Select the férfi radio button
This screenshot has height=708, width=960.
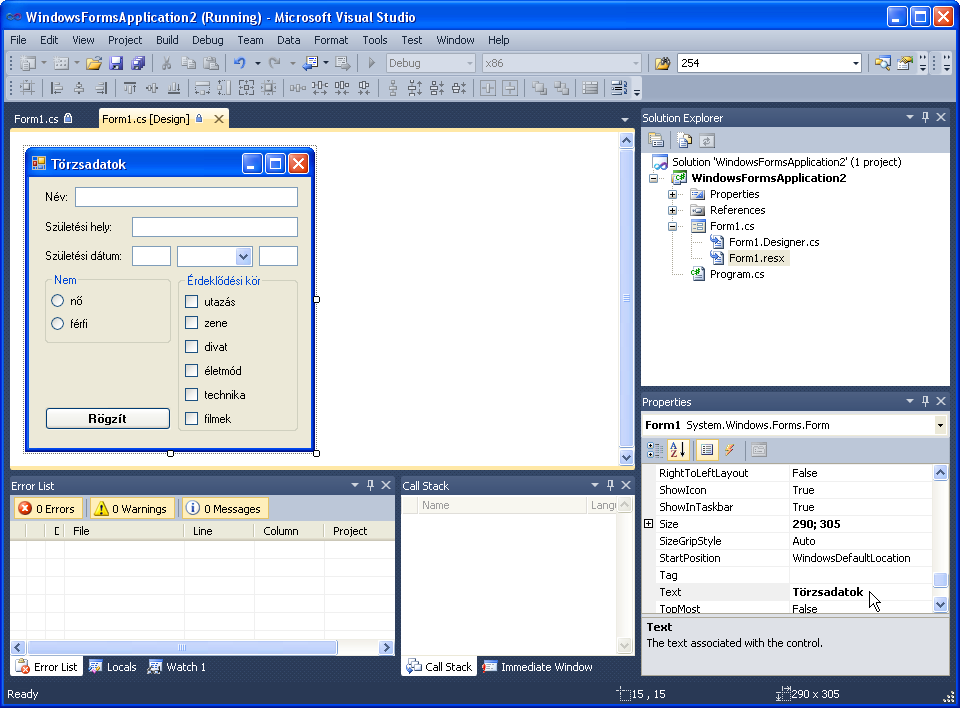click(58, 323)
